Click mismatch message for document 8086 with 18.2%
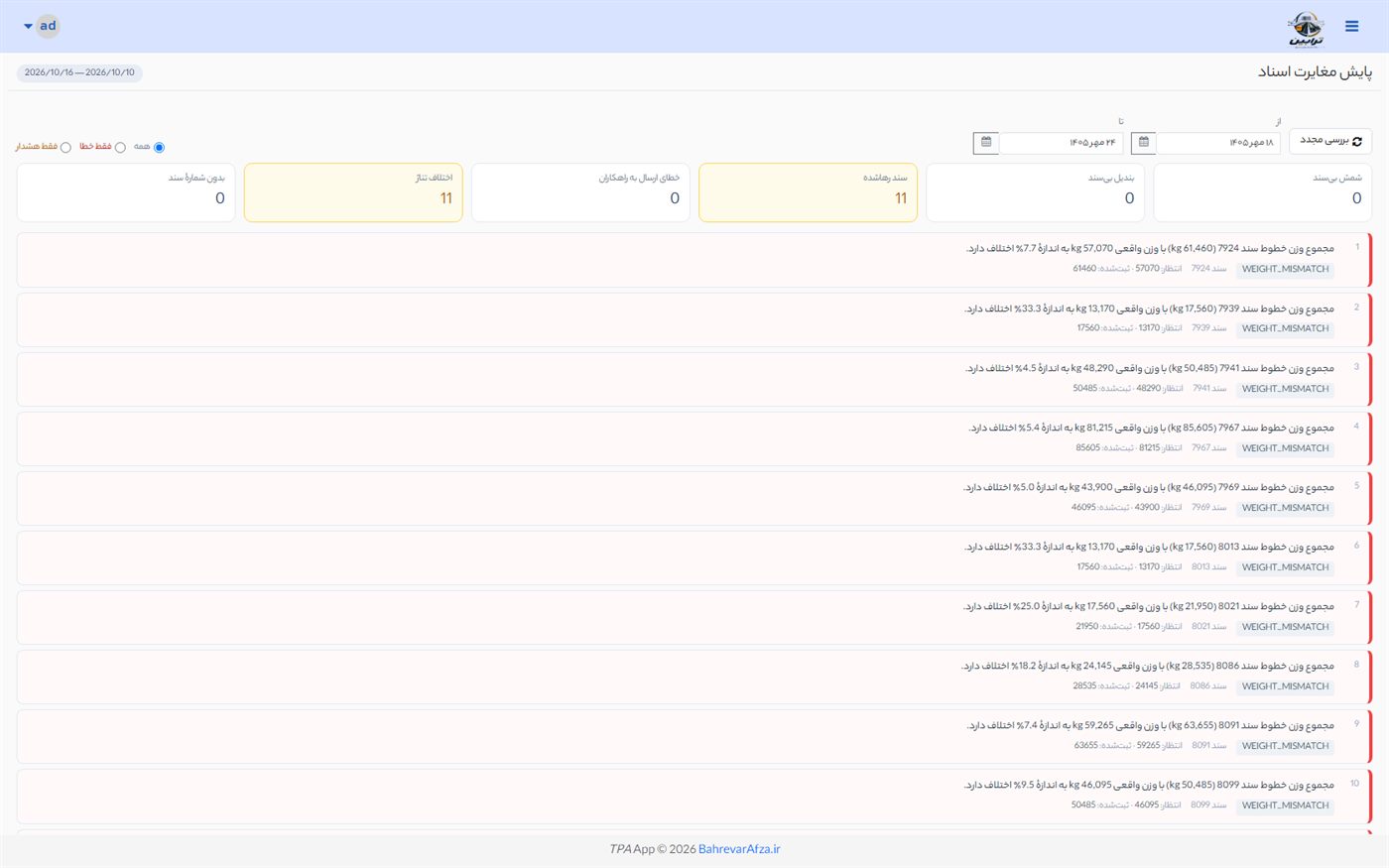The height and width of the screenshot is (868, 1389). (x=1148, y=666)
